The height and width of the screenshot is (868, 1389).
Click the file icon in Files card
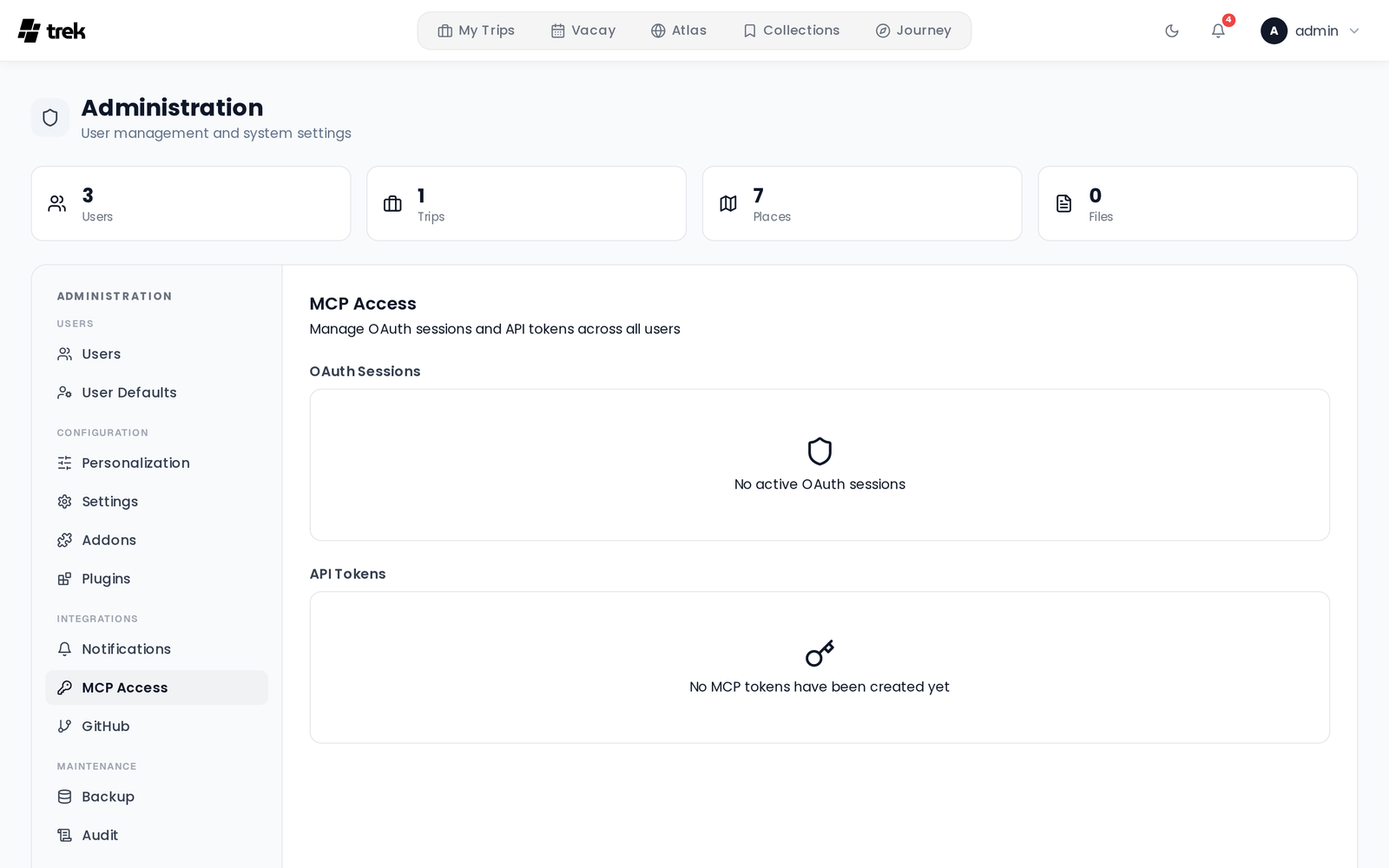point(1063,204)
